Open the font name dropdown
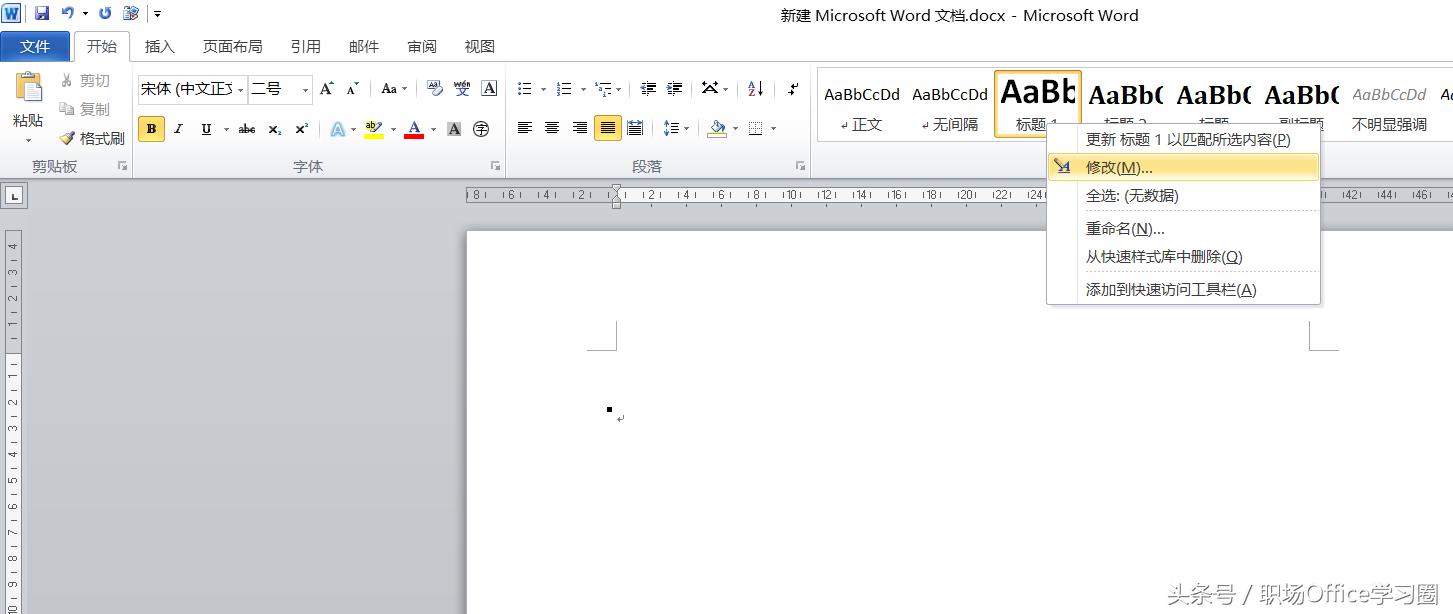1453x614 pixels. 241,90
